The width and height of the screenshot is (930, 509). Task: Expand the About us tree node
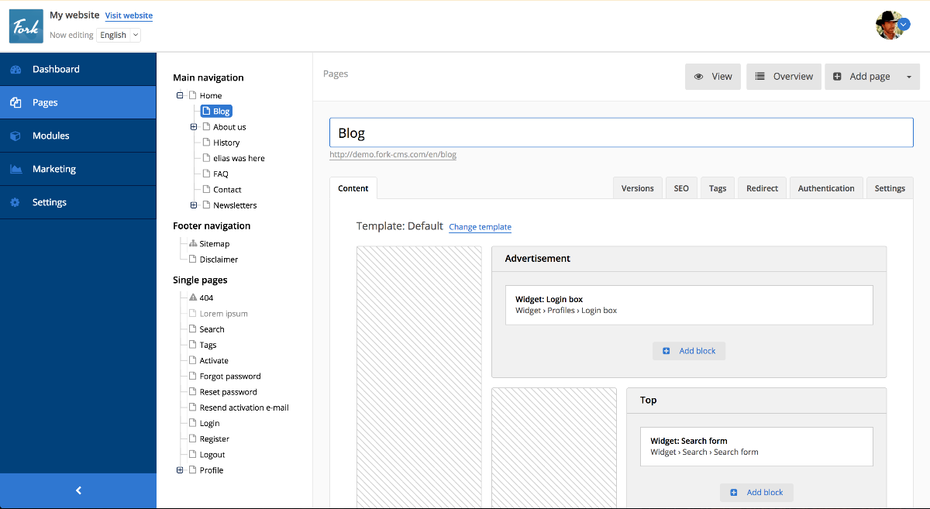[x=193, y=126]
